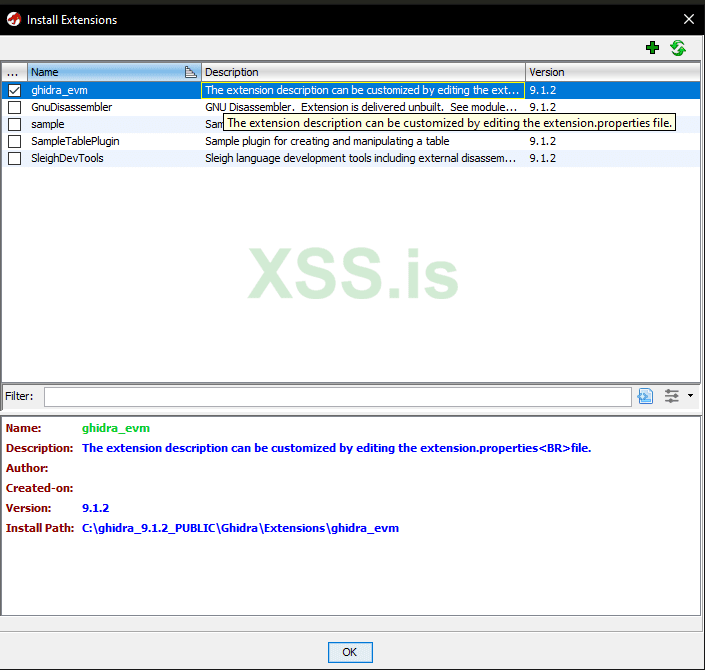
Task: Toggle the SleighDevTools checkbox
Action: 14,159
